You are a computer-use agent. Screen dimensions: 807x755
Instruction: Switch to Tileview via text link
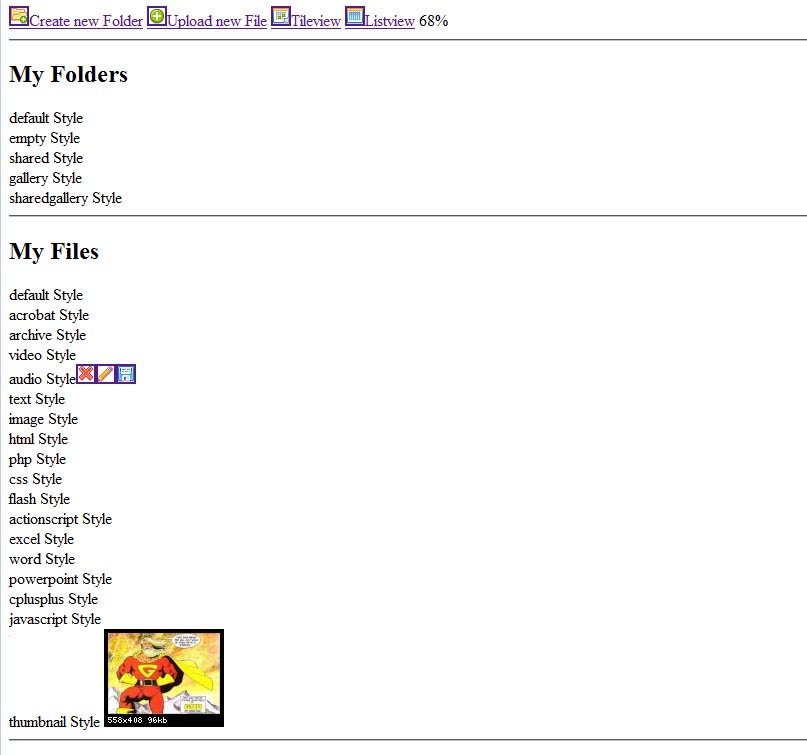tap(316, 22)
